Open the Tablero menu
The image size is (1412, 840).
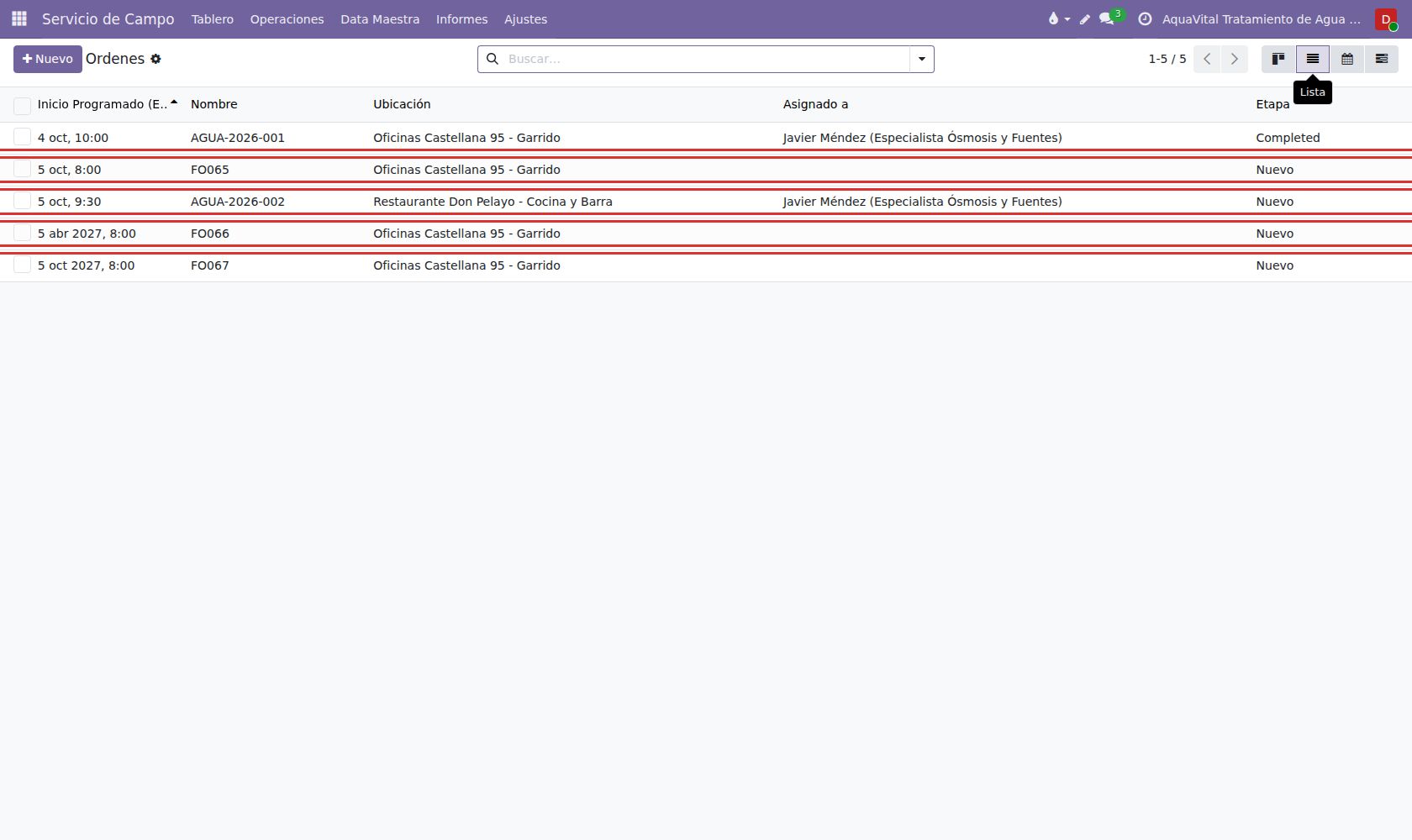pyautogui.click(x=213, y=19)
